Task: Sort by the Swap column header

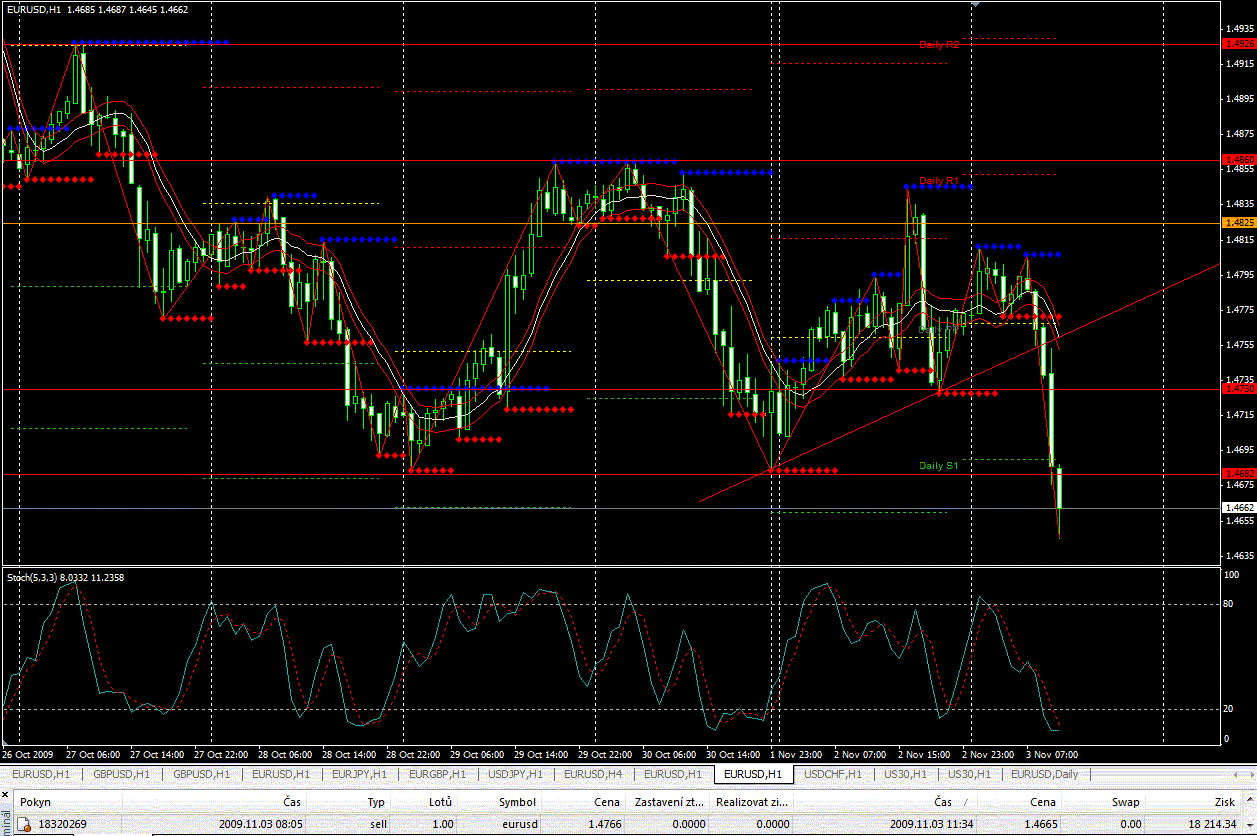Action: coord(1125,802)
